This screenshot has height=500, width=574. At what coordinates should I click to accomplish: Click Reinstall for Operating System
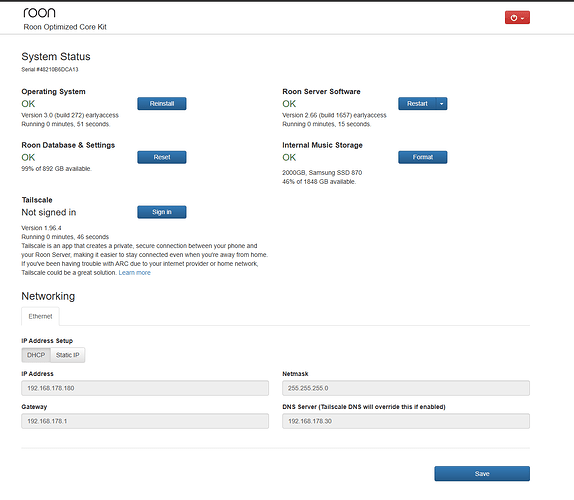pyautogui.click(x=161, y=104)
